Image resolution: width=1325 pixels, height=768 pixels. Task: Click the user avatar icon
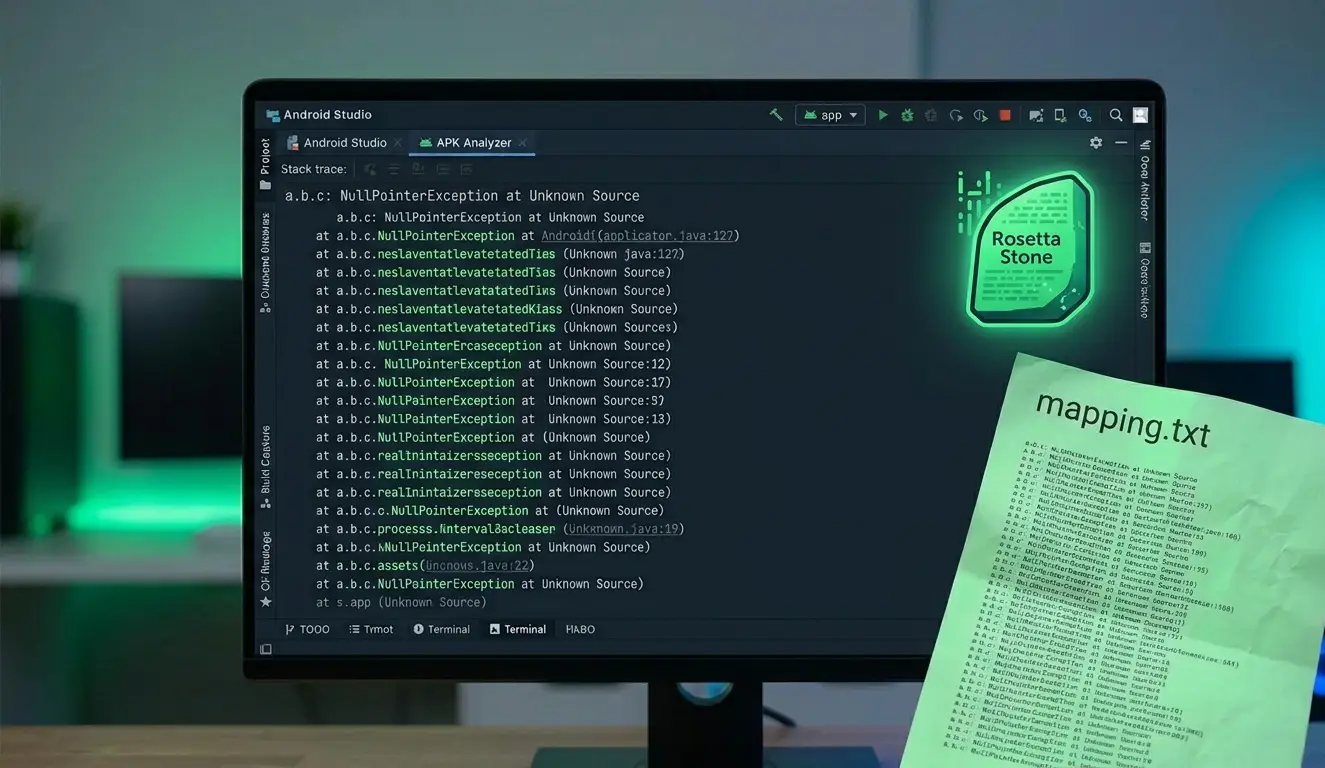[1141, 115]
